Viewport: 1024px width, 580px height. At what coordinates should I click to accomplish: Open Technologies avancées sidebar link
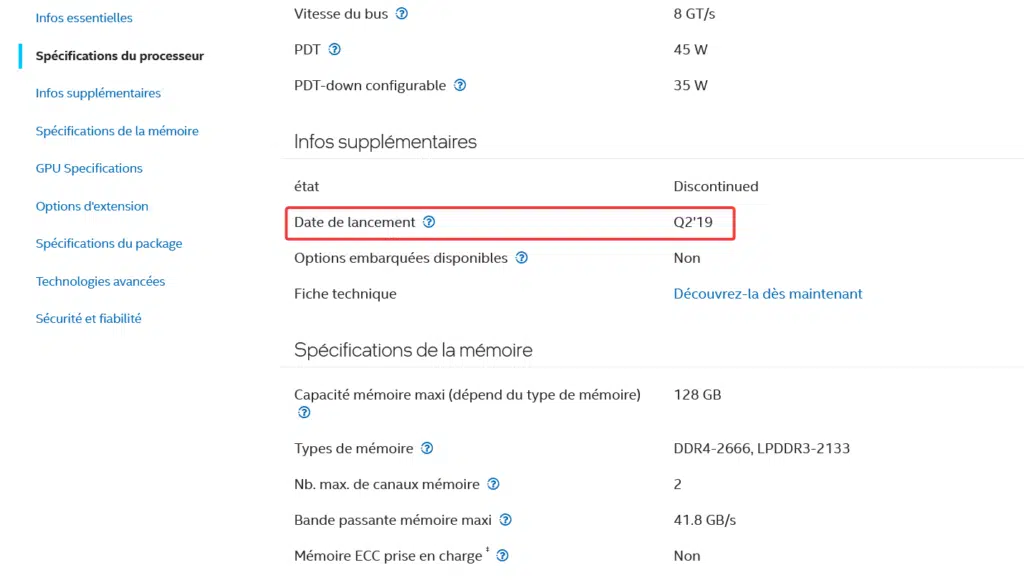(101, 282)
